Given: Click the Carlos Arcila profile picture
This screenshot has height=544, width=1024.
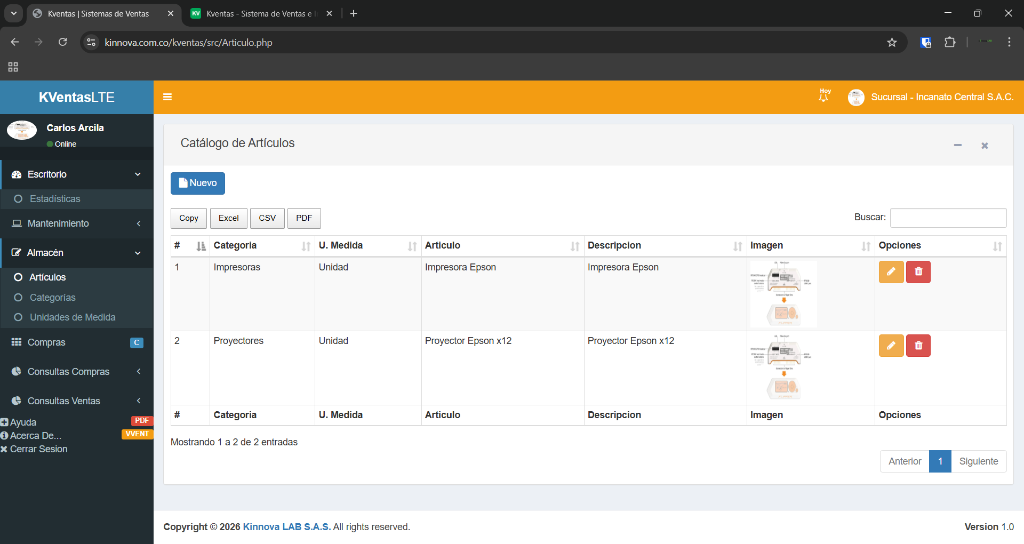Looking at the screenshot, I should click(22, 130).
